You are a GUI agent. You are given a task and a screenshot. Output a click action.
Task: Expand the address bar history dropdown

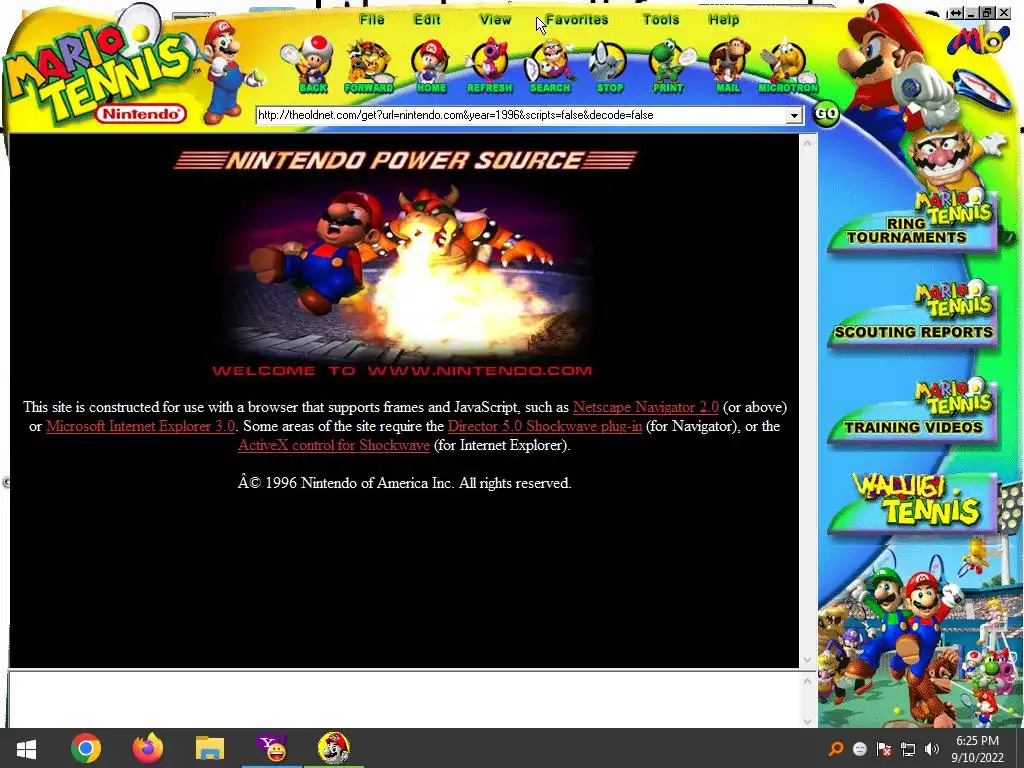793,116
